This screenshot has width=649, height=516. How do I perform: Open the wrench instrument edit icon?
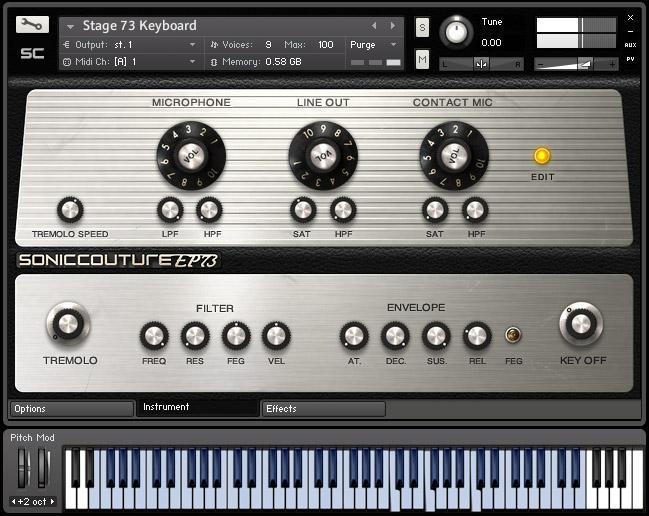coord(32,24)
